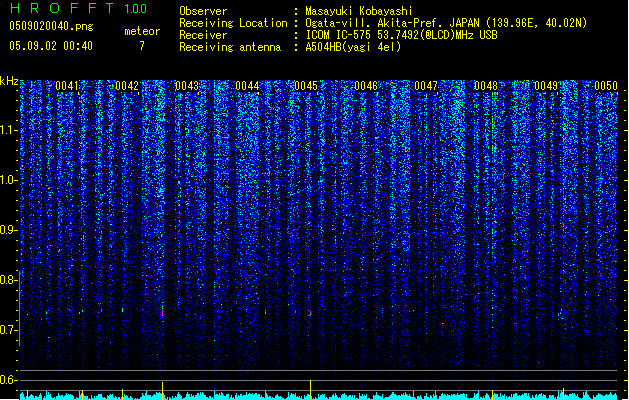The height and width of the screenshot is (400, 629).
Task: Click the 0049 time marker
Action: [546, 86]
